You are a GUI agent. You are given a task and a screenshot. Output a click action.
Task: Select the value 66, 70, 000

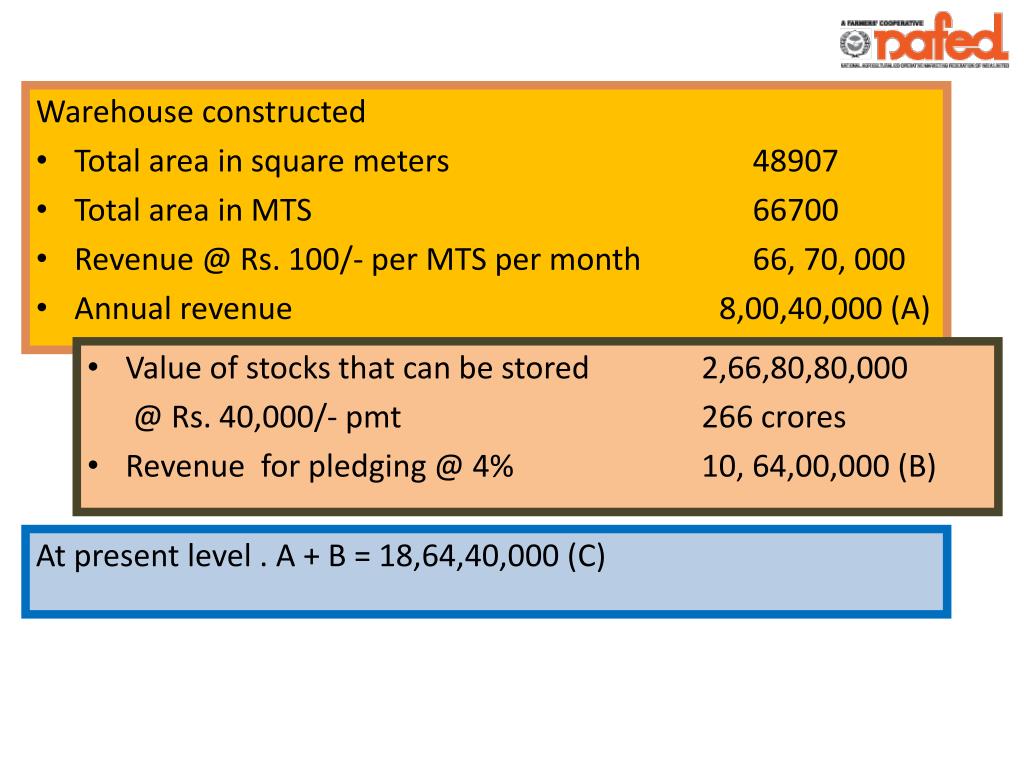[829, 260]
